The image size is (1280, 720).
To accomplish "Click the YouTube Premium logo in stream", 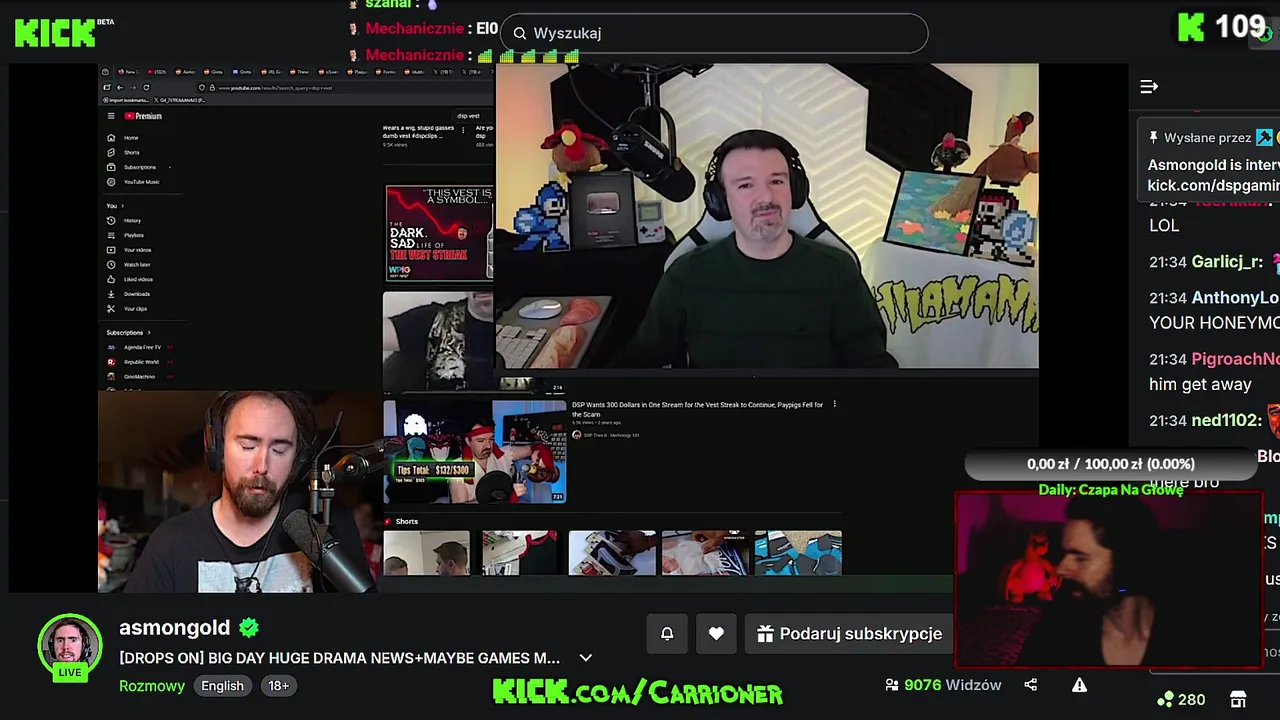I will coord(143,116).
